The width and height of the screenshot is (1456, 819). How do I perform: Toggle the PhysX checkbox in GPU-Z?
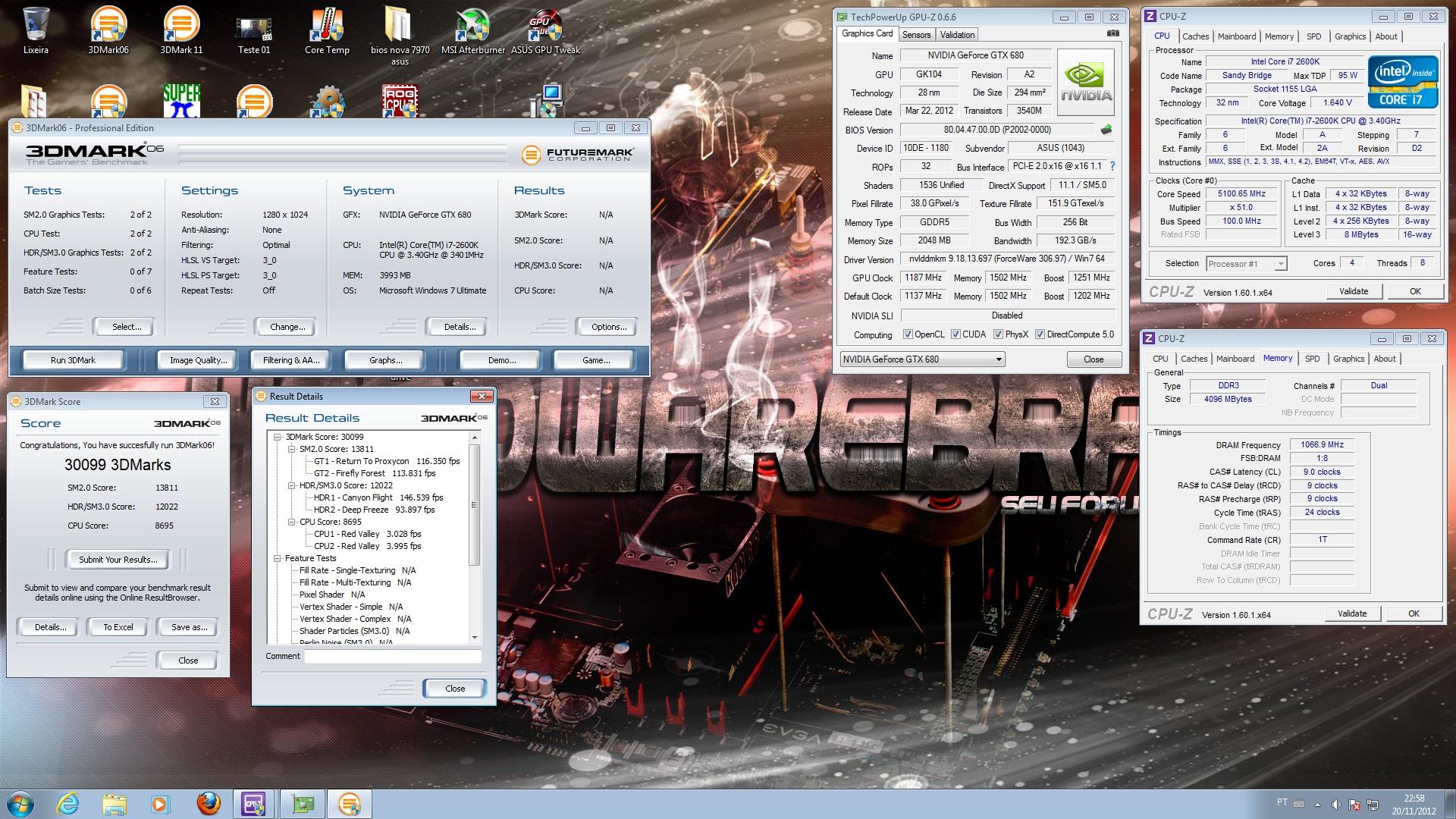pos(998,334)
